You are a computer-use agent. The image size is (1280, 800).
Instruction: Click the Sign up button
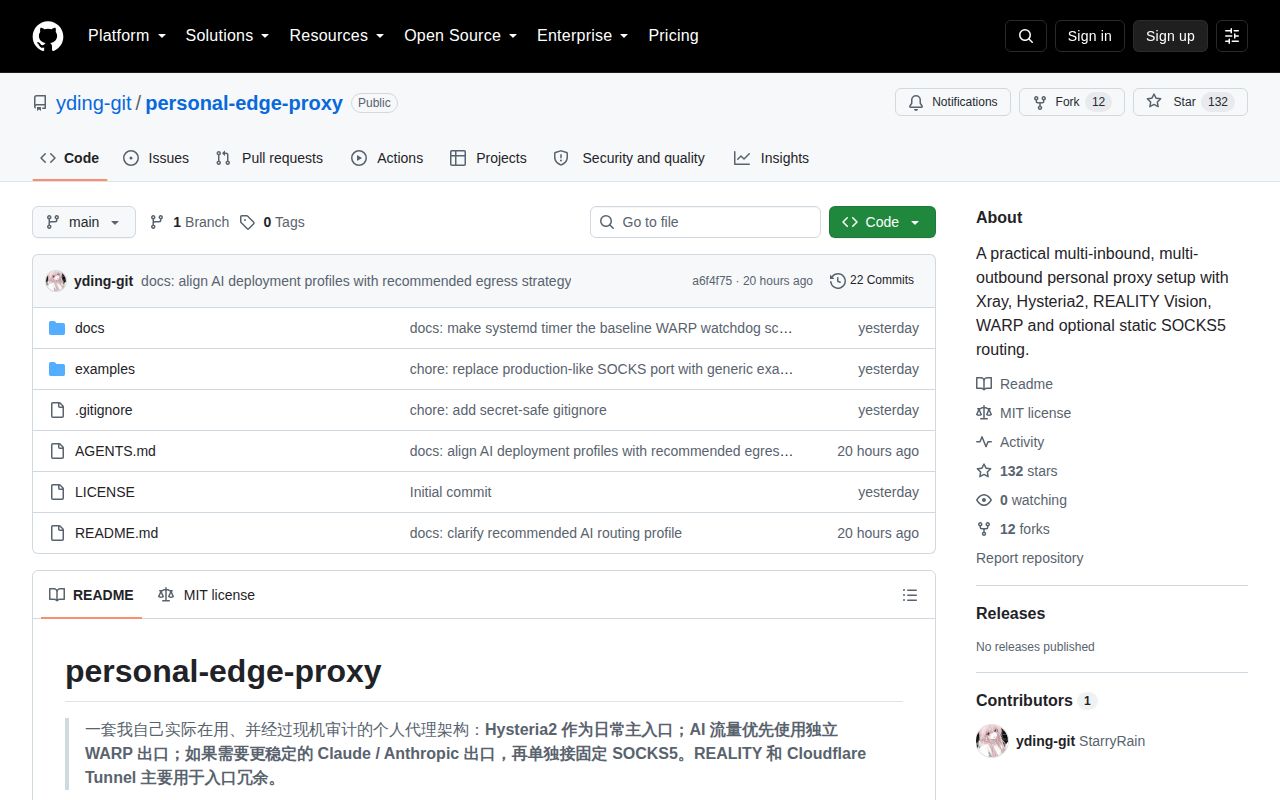coord(1170,36)
